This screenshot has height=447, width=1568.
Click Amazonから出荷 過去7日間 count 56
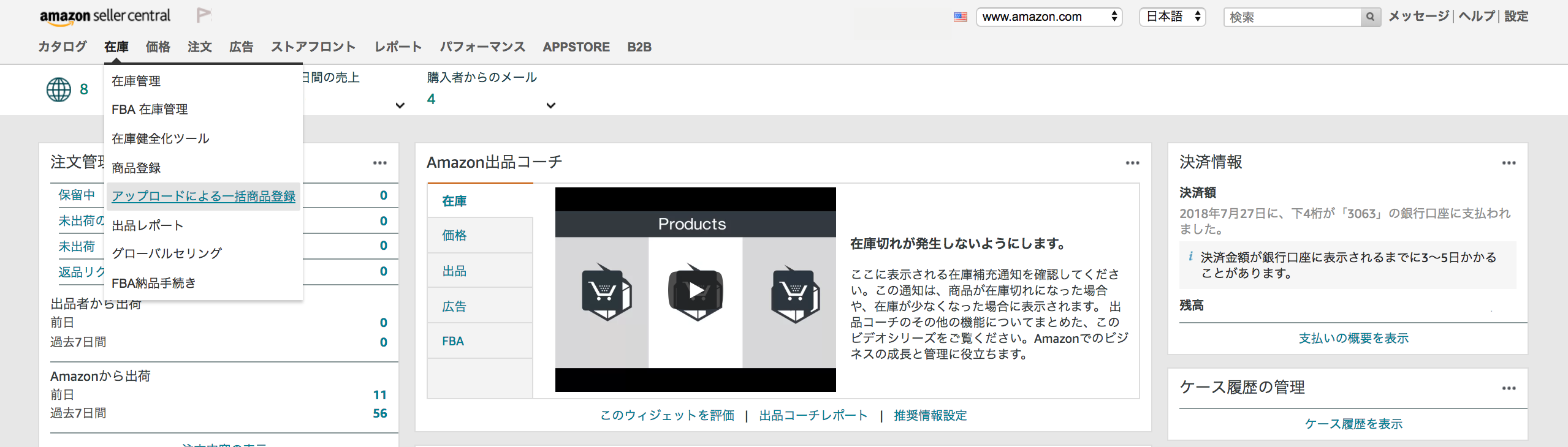(x=380, y=413)
